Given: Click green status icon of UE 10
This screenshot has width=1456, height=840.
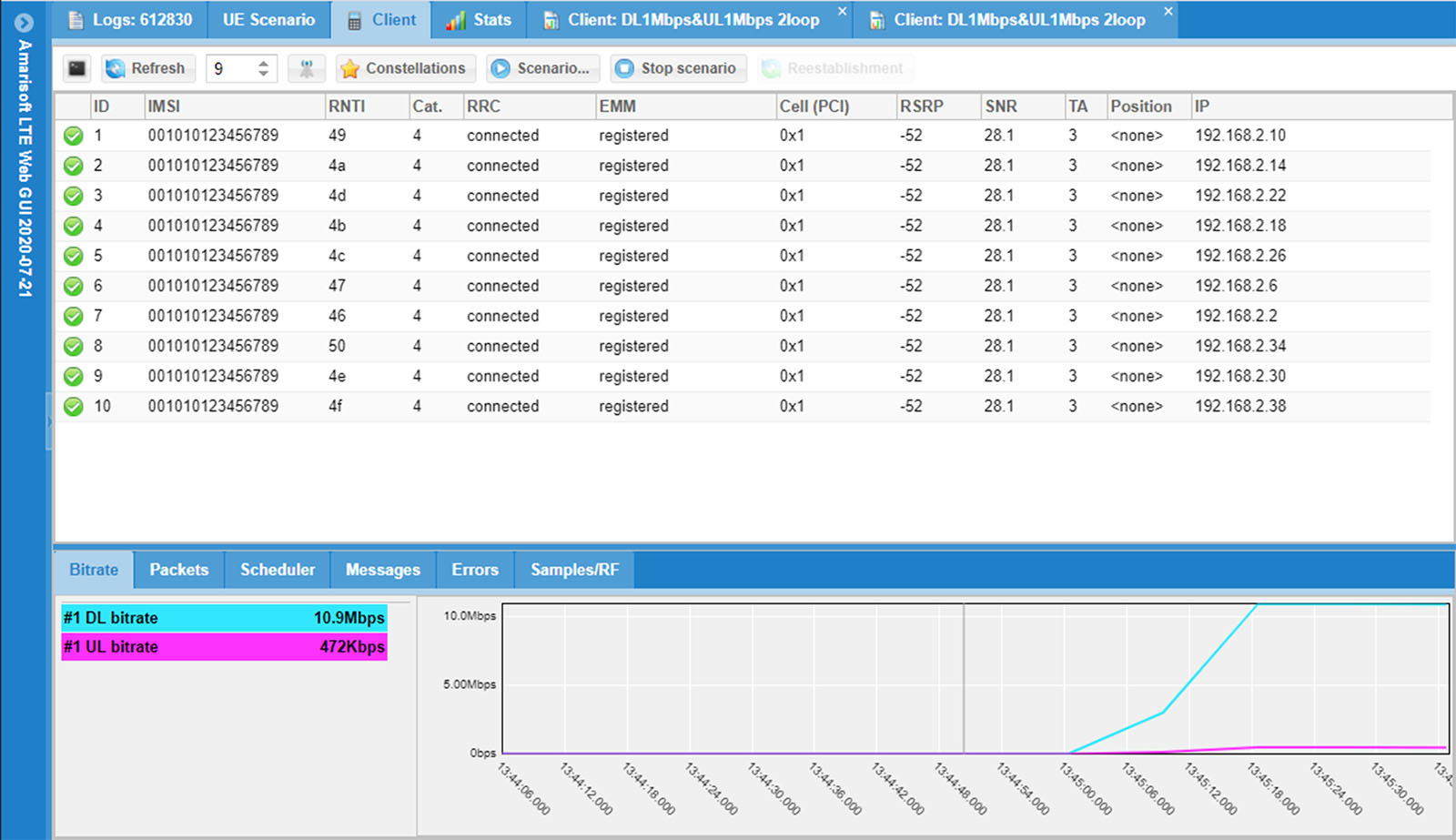Looking at the screenshot, I should (x=74, y=407).
